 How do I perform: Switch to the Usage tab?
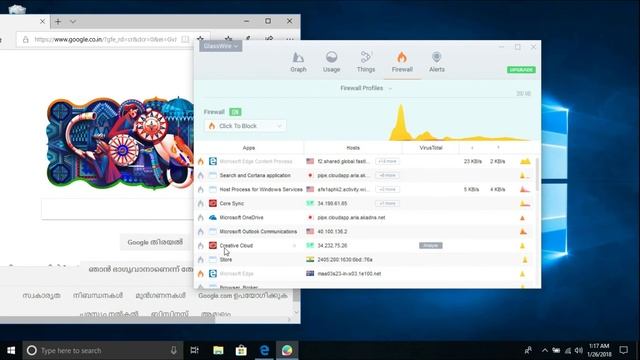point(331,62)
